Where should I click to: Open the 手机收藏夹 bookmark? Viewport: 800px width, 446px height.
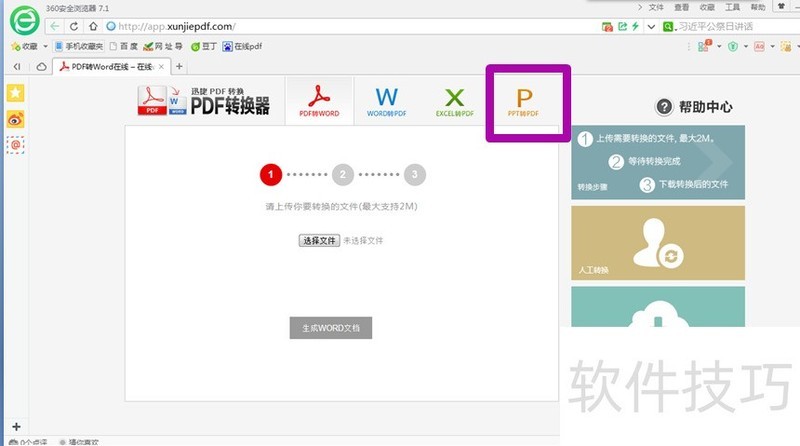click(x=79, y=46)
